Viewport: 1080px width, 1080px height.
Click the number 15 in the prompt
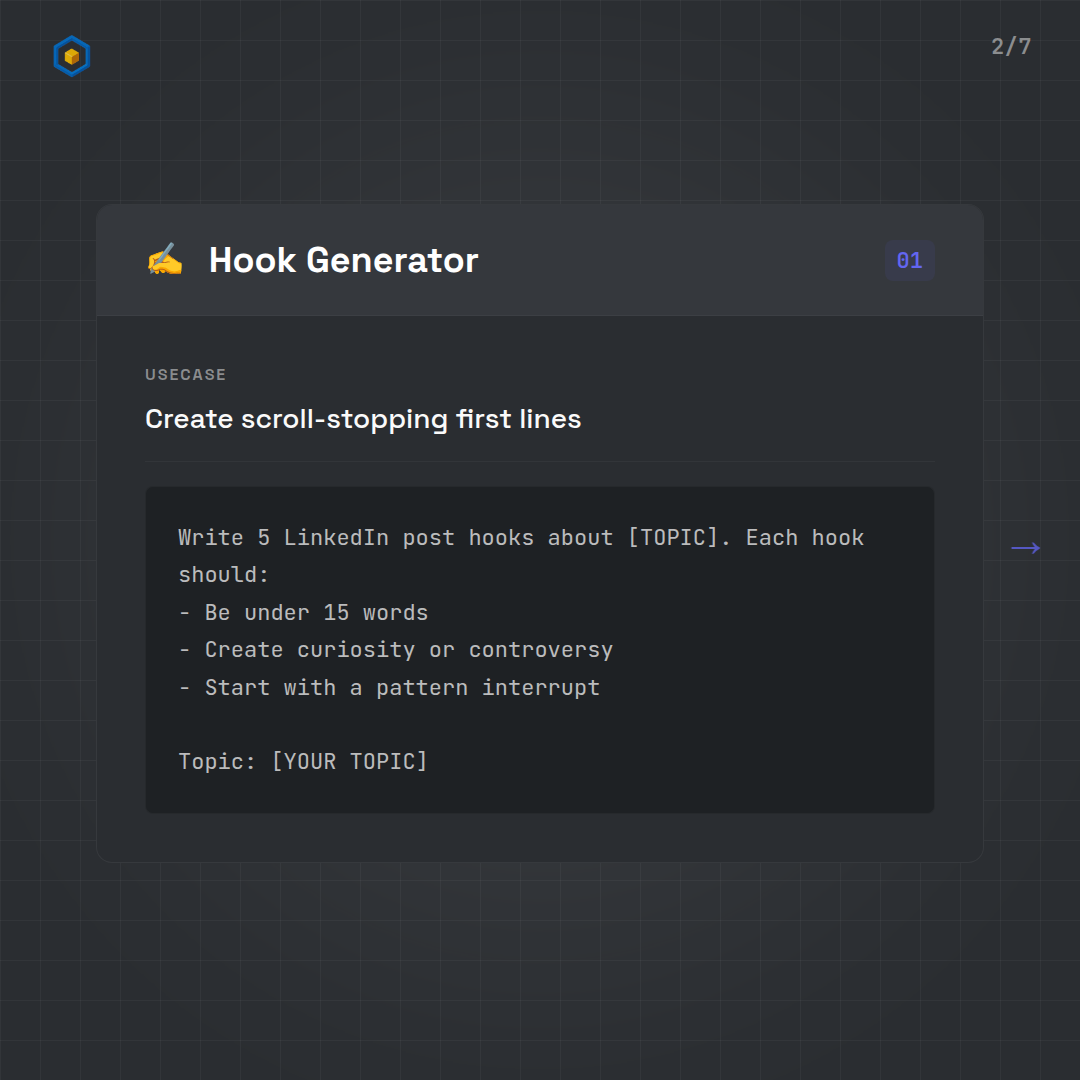coord(336,613)
